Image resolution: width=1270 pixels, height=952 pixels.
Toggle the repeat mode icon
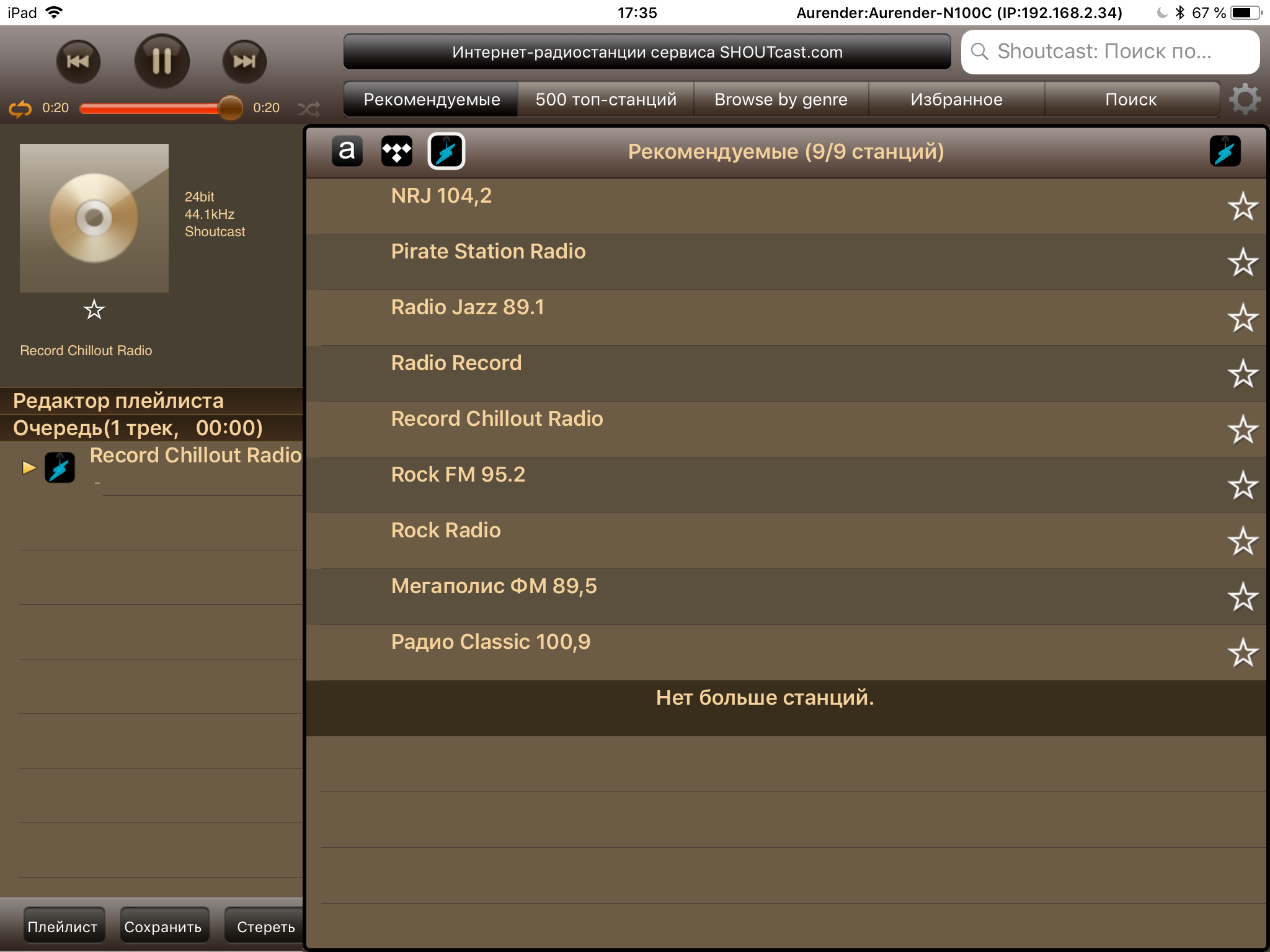tap(20, 108)
